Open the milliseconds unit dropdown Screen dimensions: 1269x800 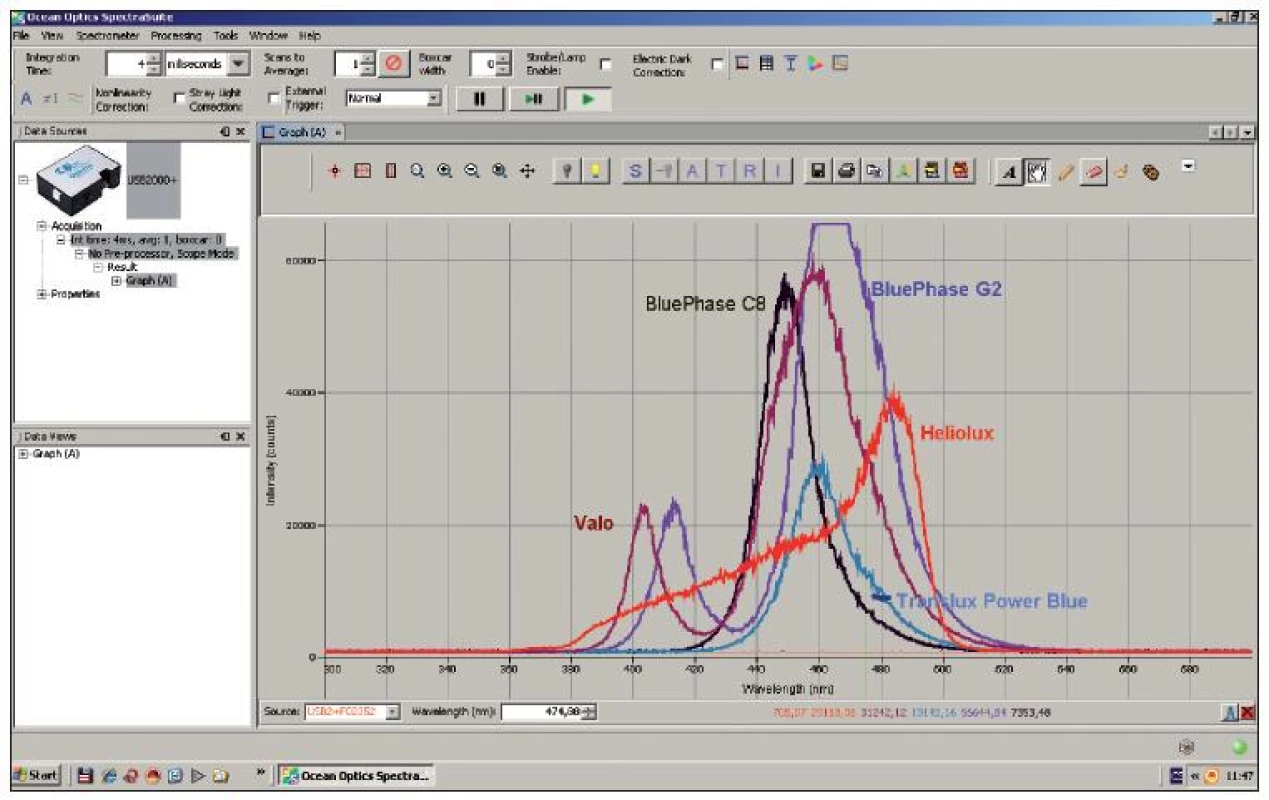pos(237,64)
